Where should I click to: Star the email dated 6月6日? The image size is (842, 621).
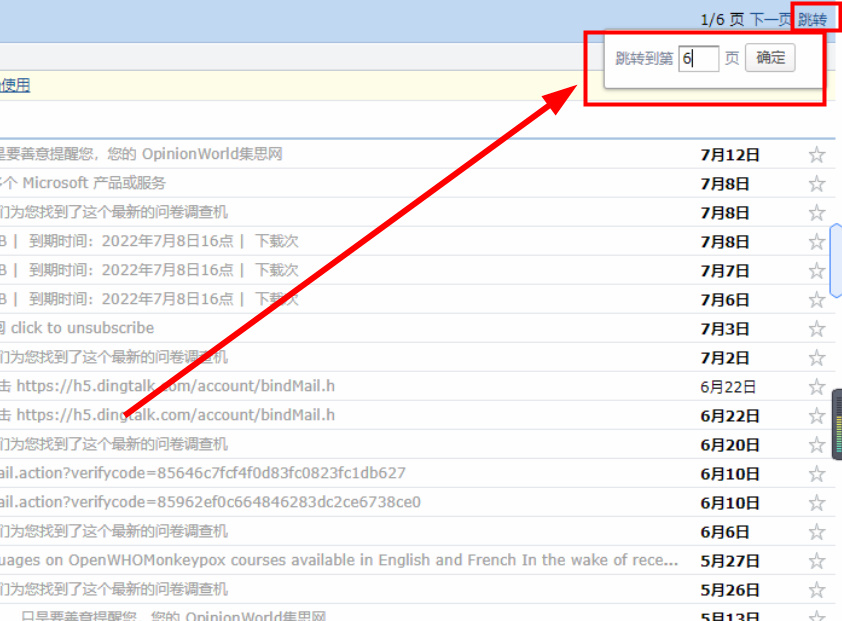click(817, 532)
